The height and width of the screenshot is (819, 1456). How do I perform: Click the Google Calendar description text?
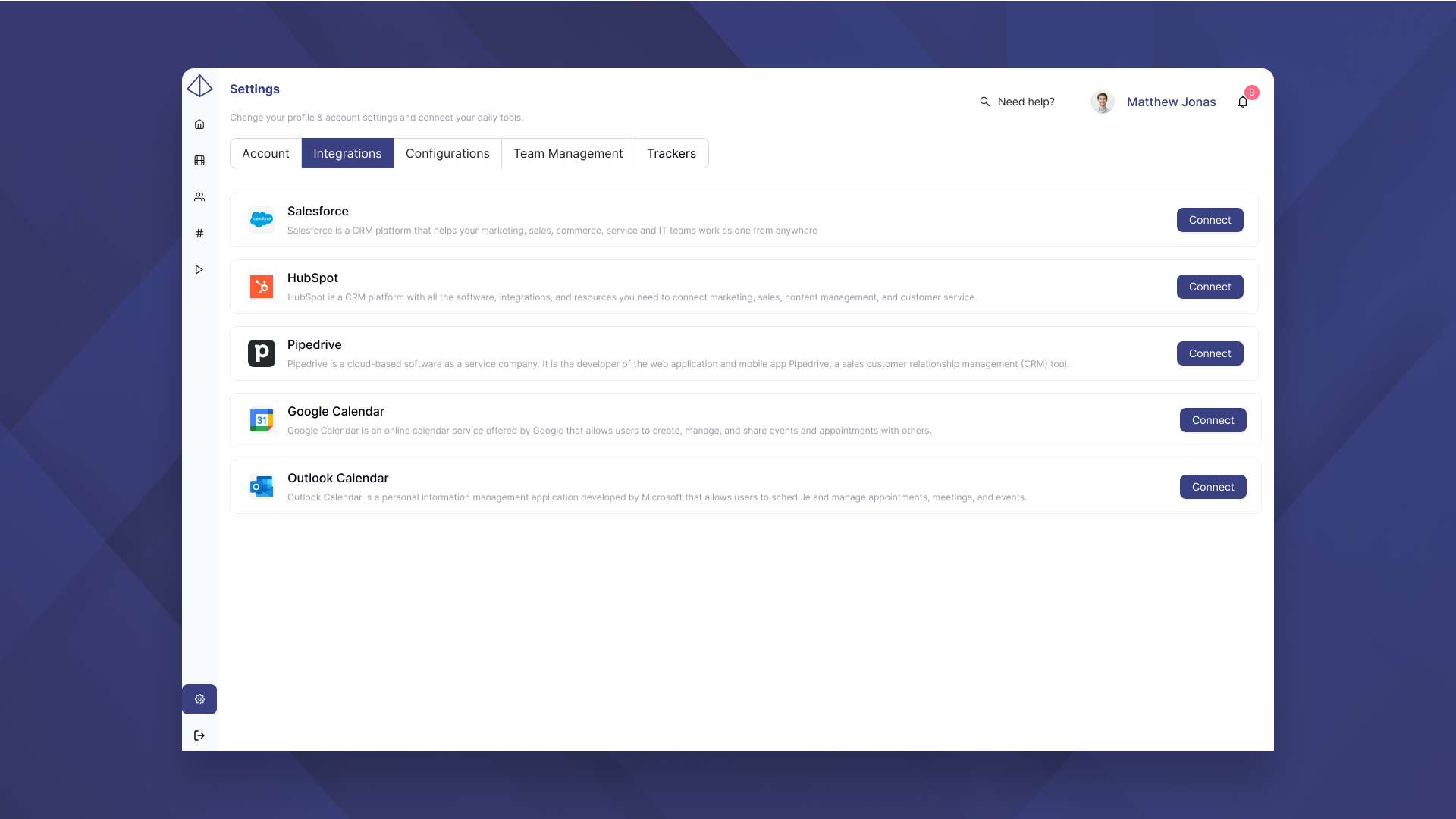coord(609,431)
